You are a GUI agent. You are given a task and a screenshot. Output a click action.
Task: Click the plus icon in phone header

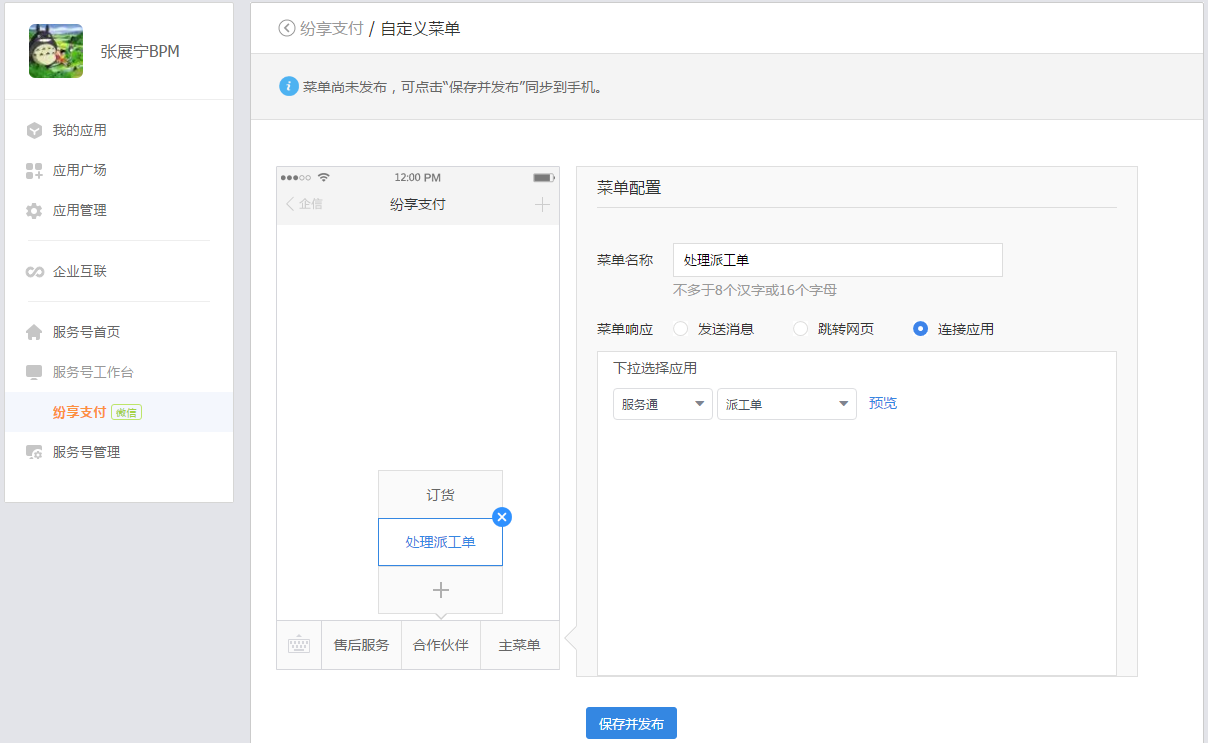click(542, 204)
